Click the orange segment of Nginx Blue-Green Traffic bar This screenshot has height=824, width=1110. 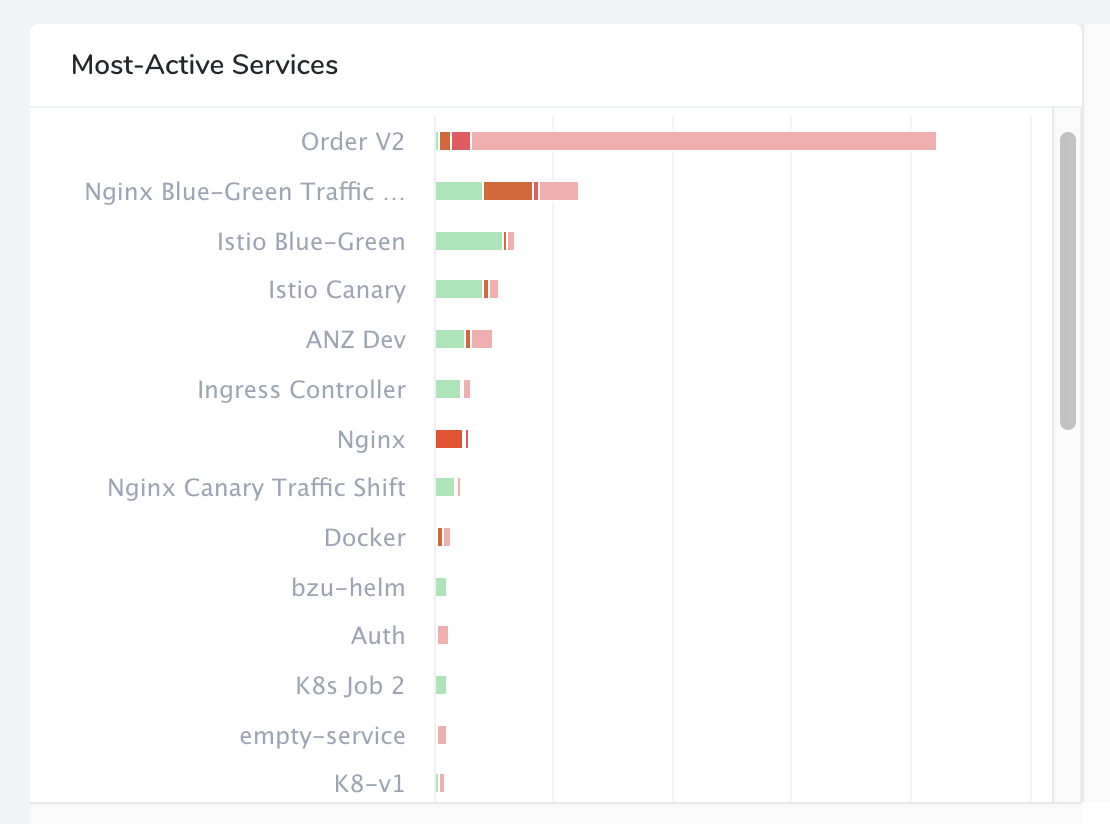tap(508, 191)
